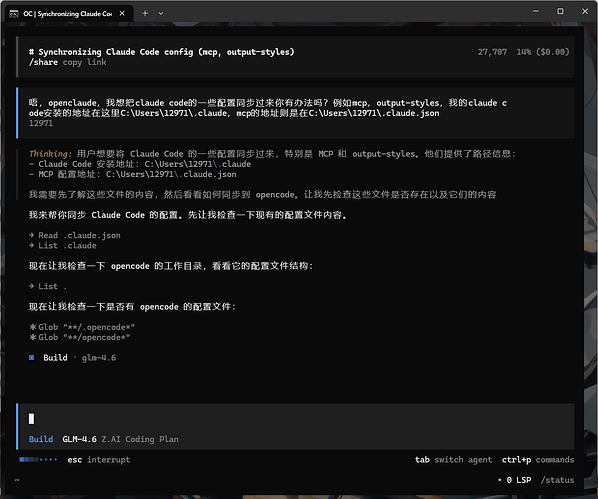Close the OC Synchronizing Claude Code tab

[x=122, y=13]
